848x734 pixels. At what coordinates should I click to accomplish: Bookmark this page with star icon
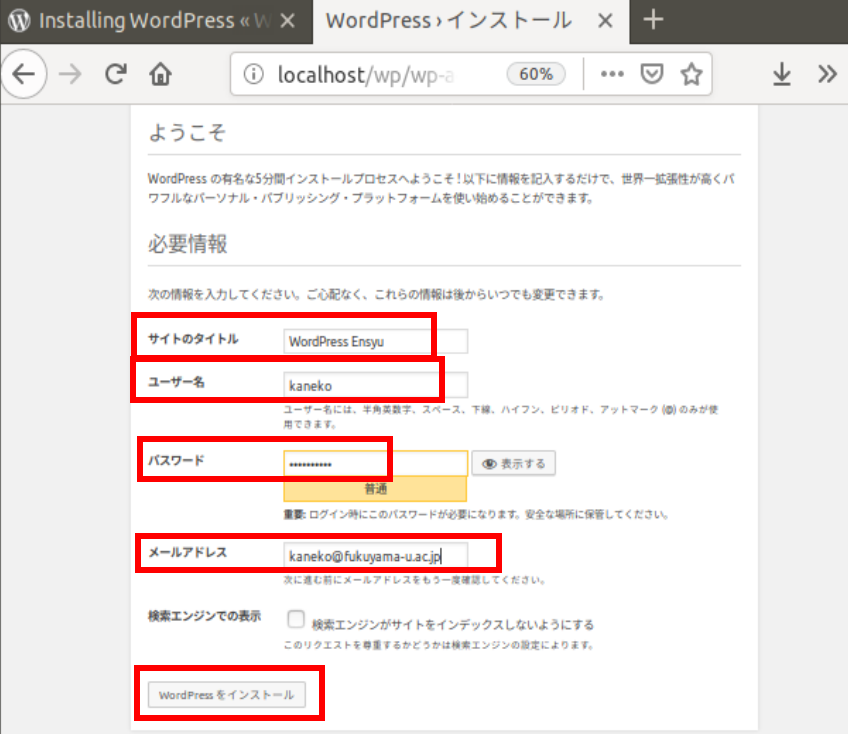pyautogui.click(x=691, y=74)
